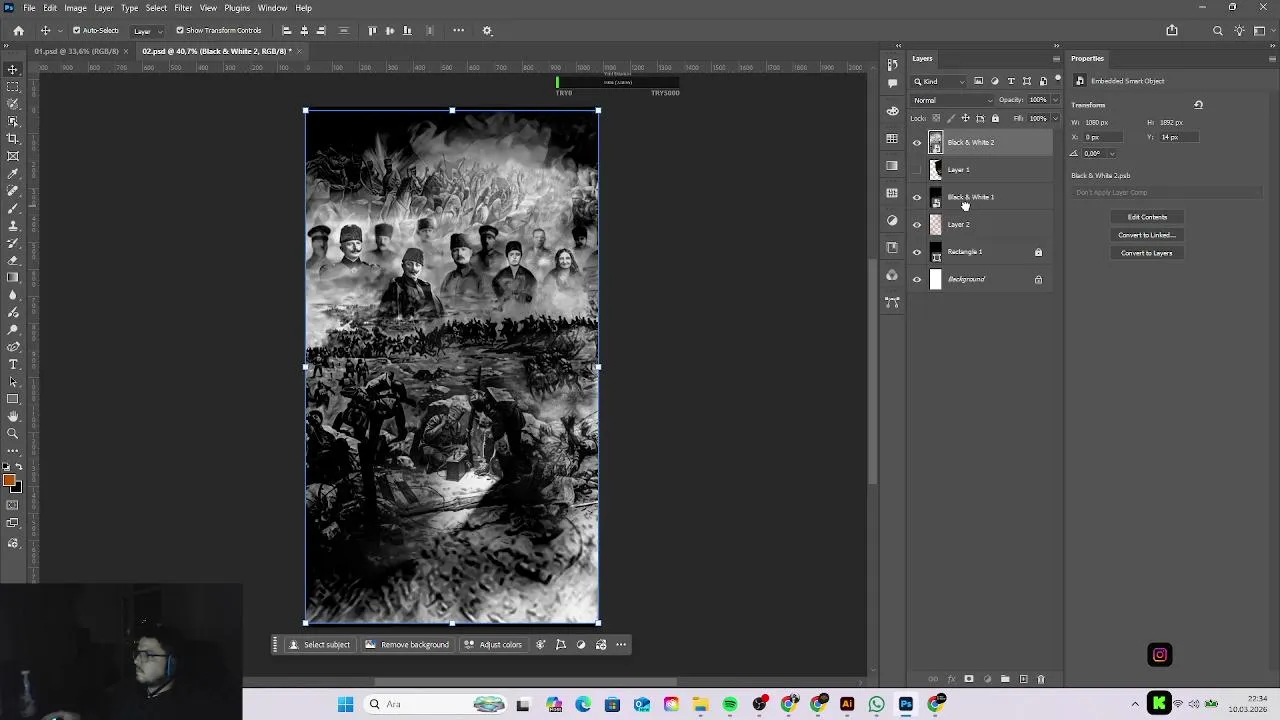Select the Eyedropper tool
Viewport: 1280px width, 720px height.
[13, 173]
